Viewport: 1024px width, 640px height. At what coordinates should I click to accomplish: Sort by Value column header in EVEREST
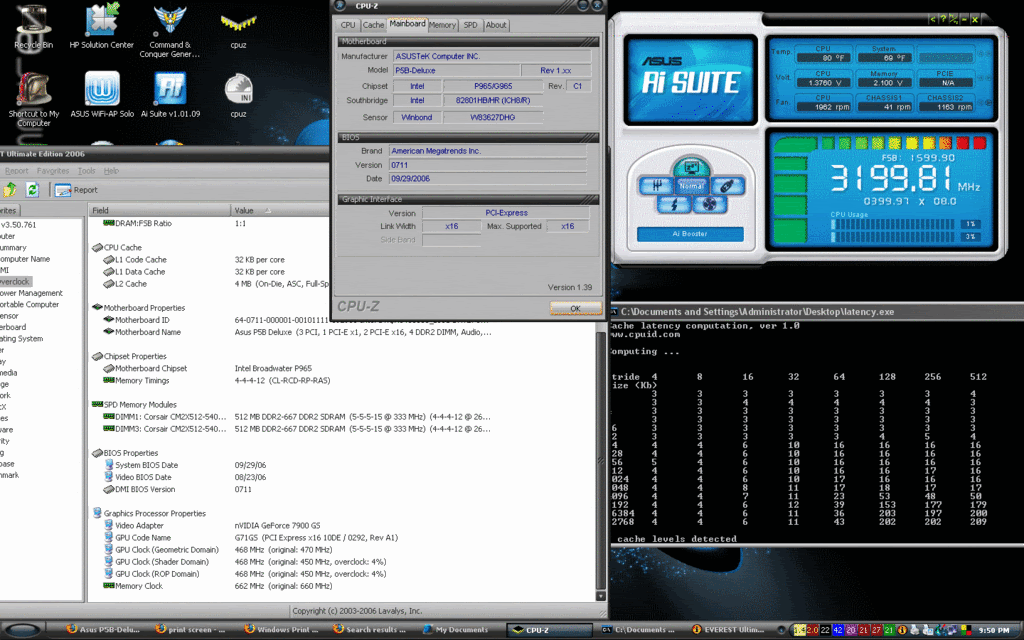coord(280,210)
